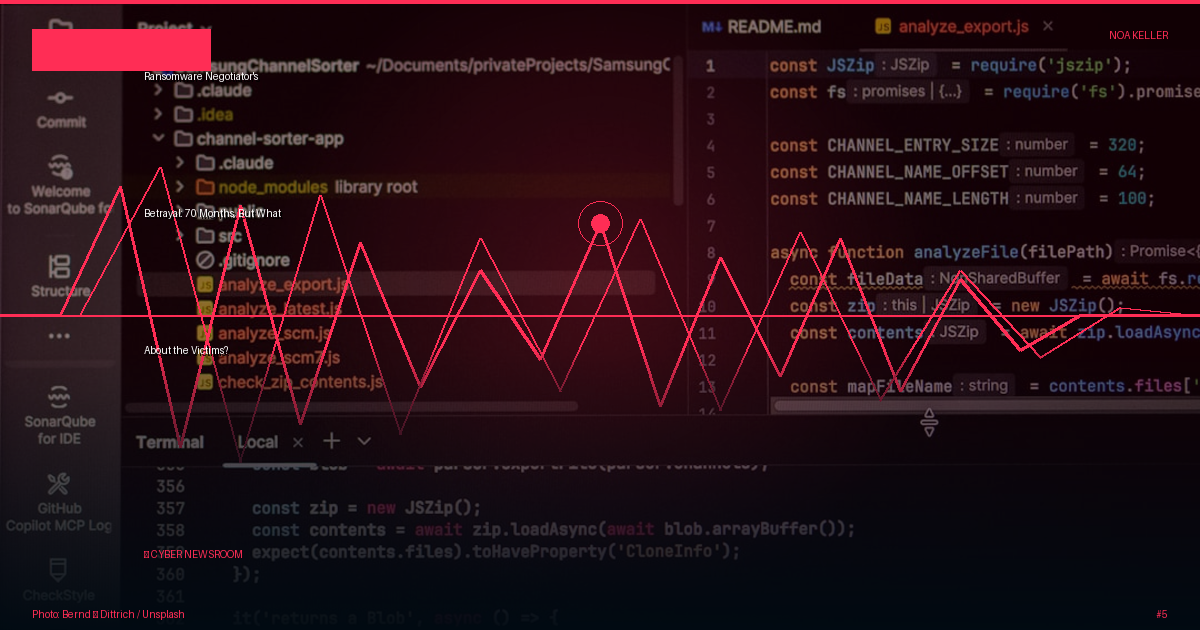The height and width of the screenshot is (630, 1200).
Task: Select the 'Ransomware Negotiators' headline text
Action: (x=201, y=76)
